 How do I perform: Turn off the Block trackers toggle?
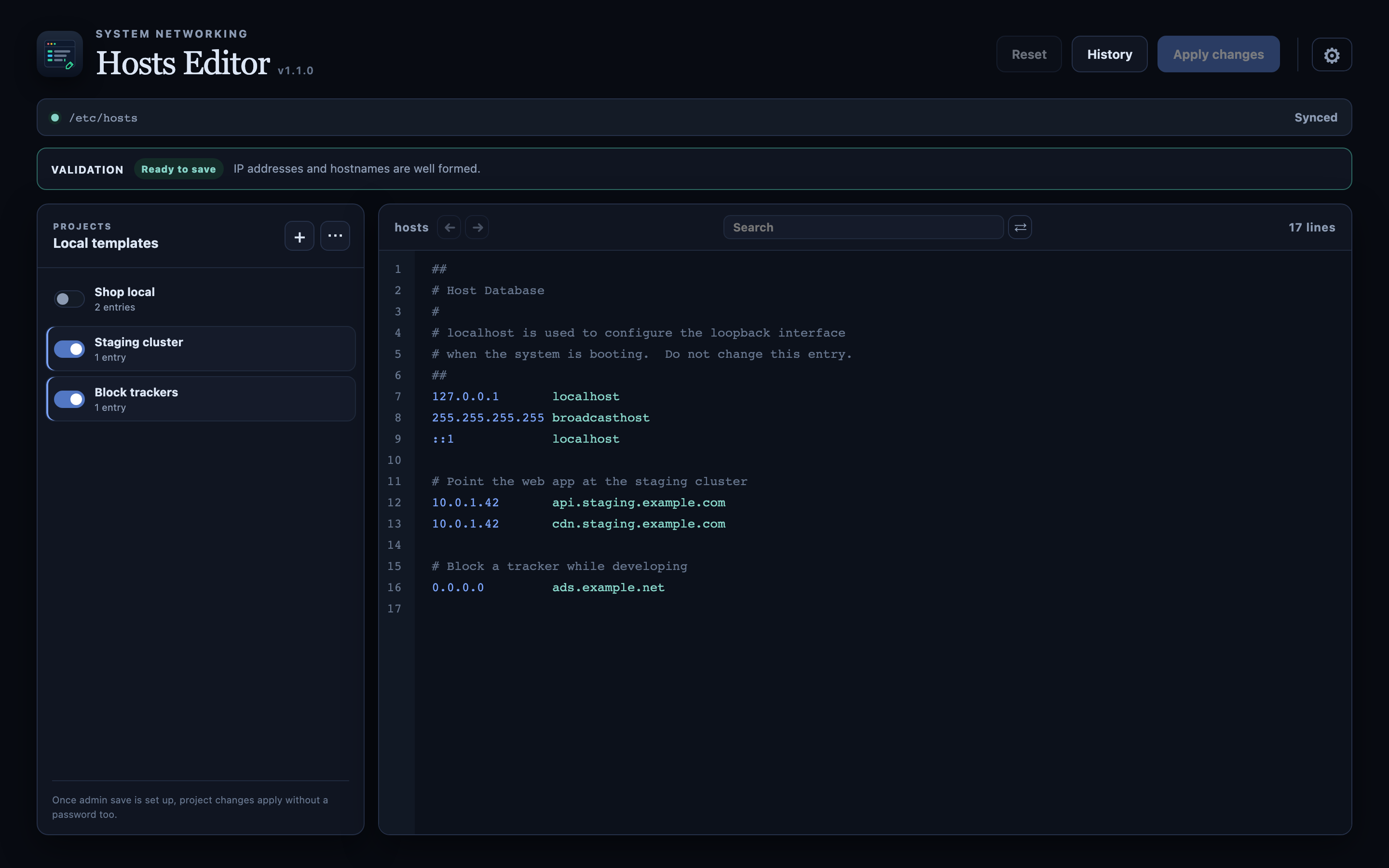69,399
